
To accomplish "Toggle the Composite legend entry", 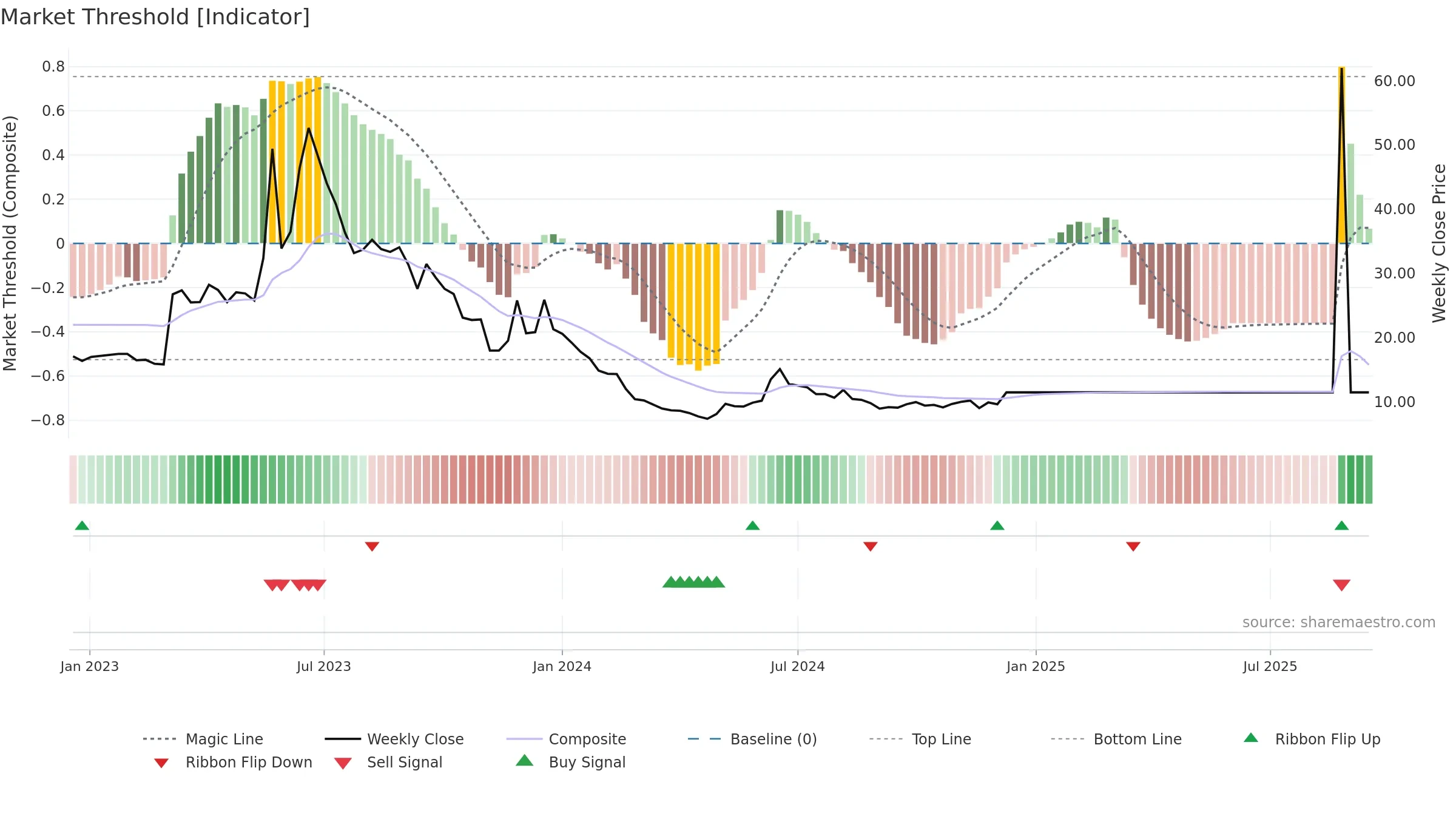I will pos(566,739).
